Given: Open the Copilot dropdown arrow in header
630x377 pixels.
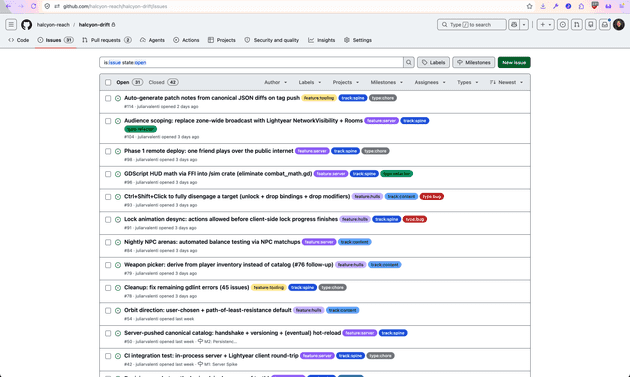Looking at the screenshot, I should [x=524, y=25].
